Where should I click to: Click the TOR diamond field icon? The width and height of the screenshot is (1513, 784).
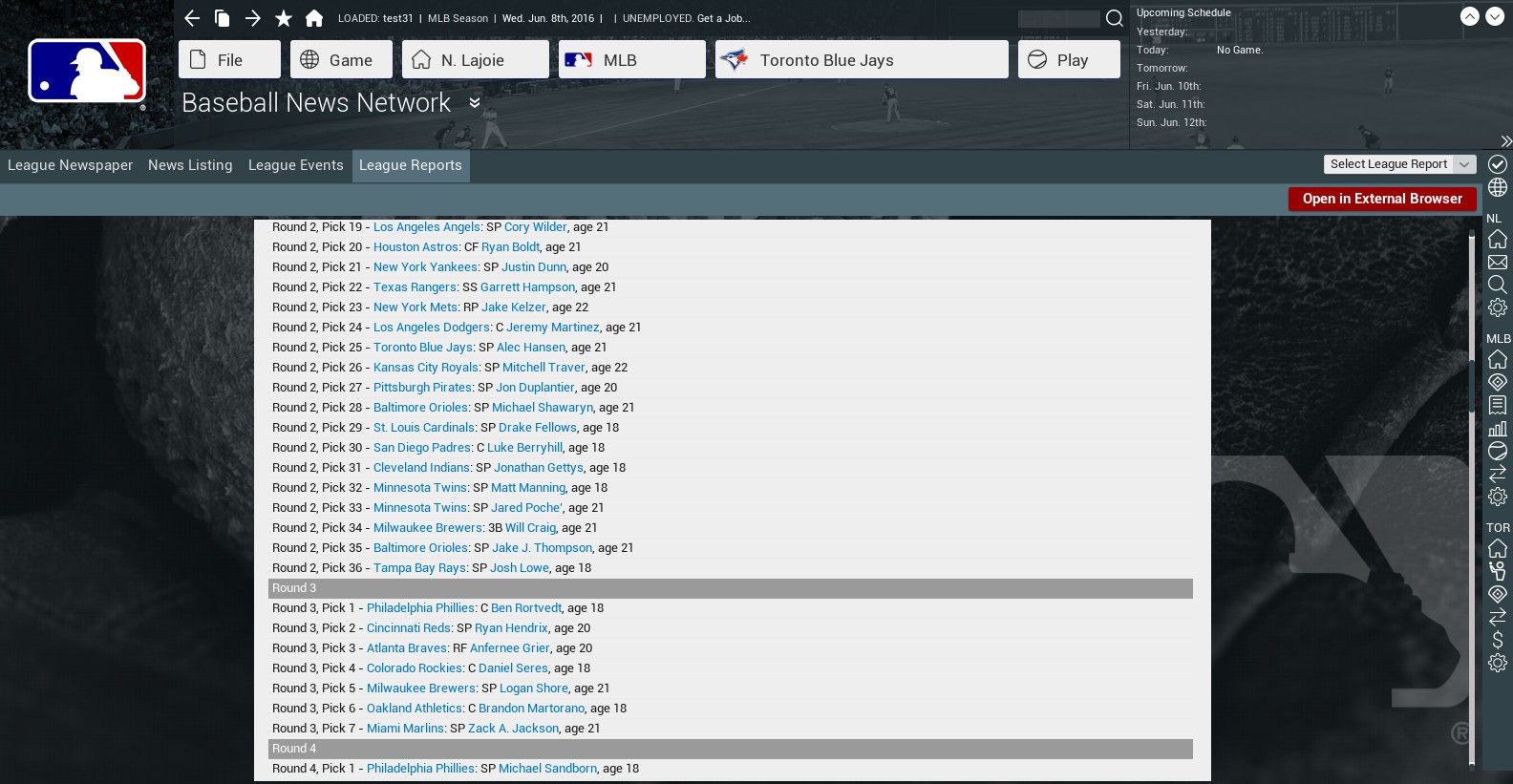click(1498, 594)
